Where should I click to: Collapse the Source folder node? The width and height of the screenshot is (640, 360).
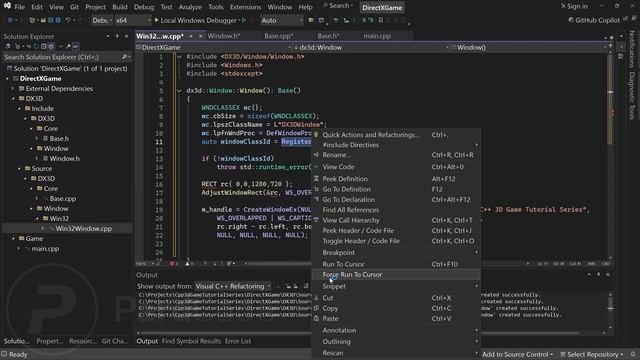[19, 169]
